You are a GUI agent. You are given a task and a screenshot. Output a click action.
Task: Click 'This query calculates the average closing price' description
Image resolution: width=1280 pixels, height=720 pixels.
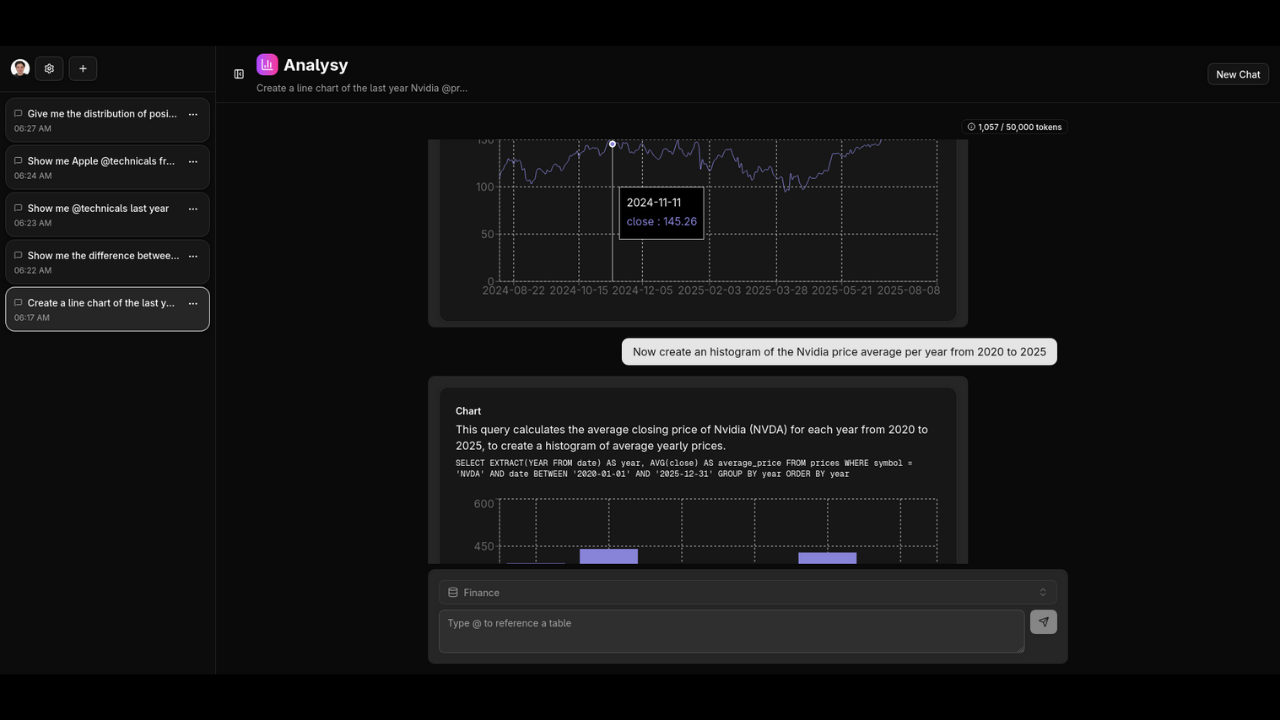(x=692, y=437)
